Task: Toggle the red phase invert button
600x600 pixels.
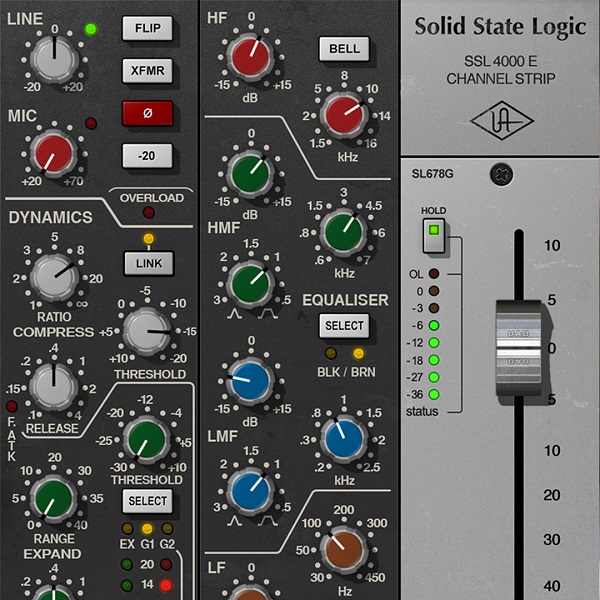Action: (147, 113)
